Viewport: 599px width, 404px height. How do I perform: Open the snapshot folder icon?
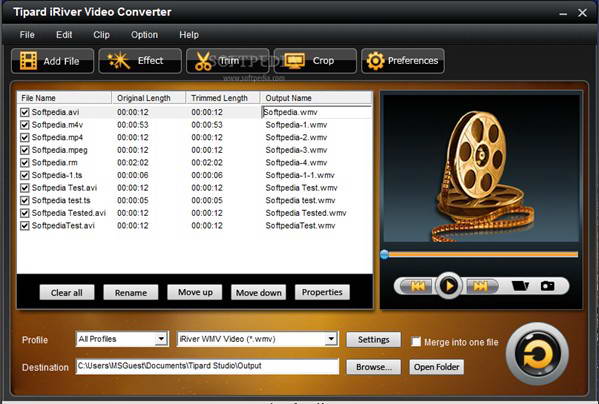click(x=520, y=286)
